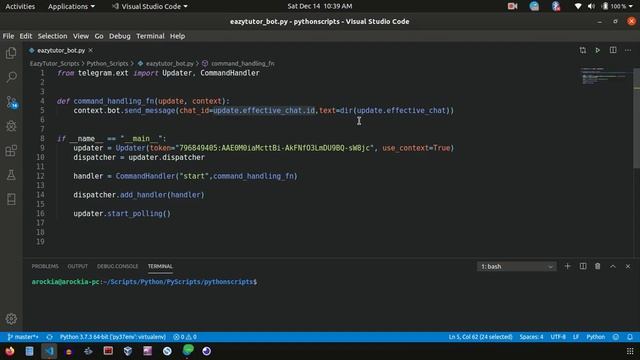Open the File menu
Image resolution: width=640 pixels, height=360 pixels.
coord(8,36)
